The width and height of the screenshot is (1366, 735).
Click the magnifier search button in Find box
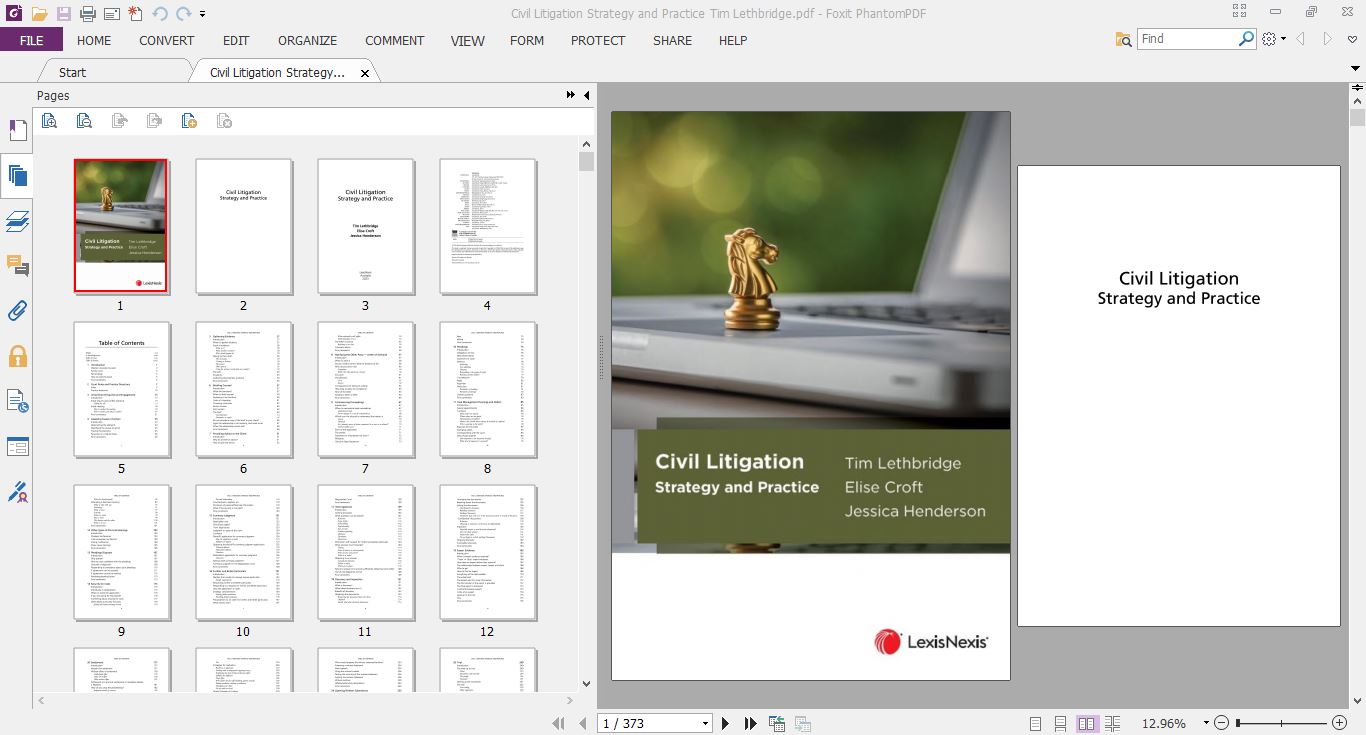point(1246,39)
